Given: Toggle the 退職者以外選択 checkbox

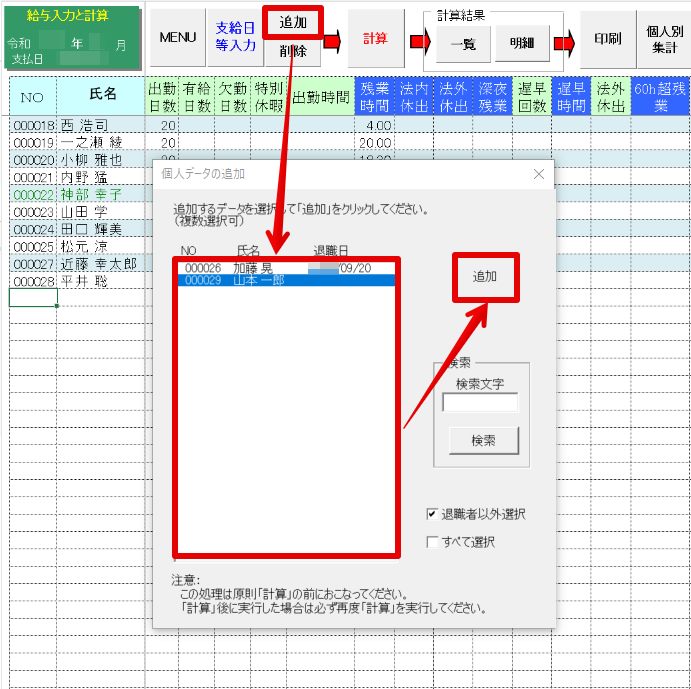Looking at the screenshot, I should click(432, 515).
